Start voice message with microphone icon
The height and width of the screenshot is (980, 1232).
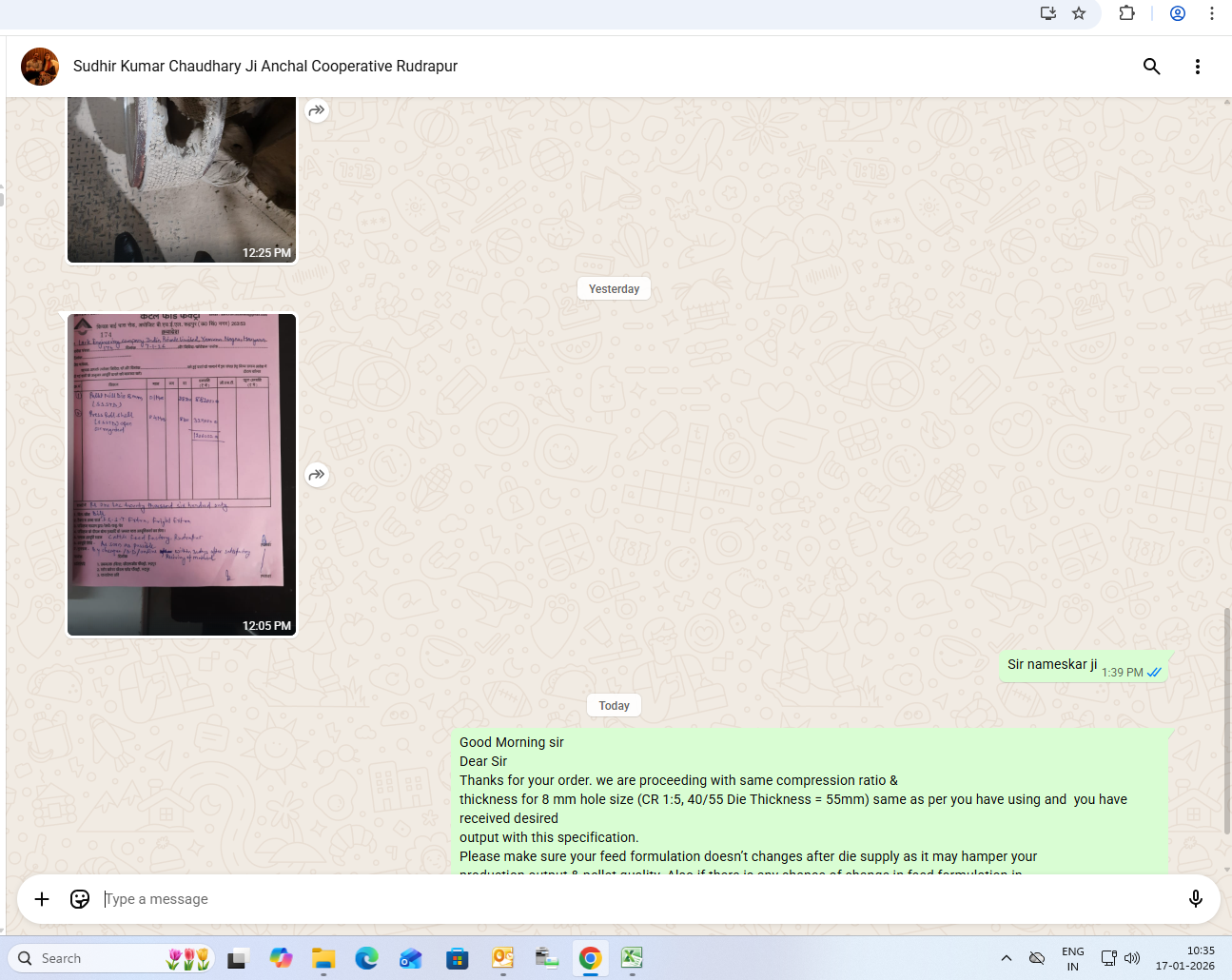point(1195,899)
